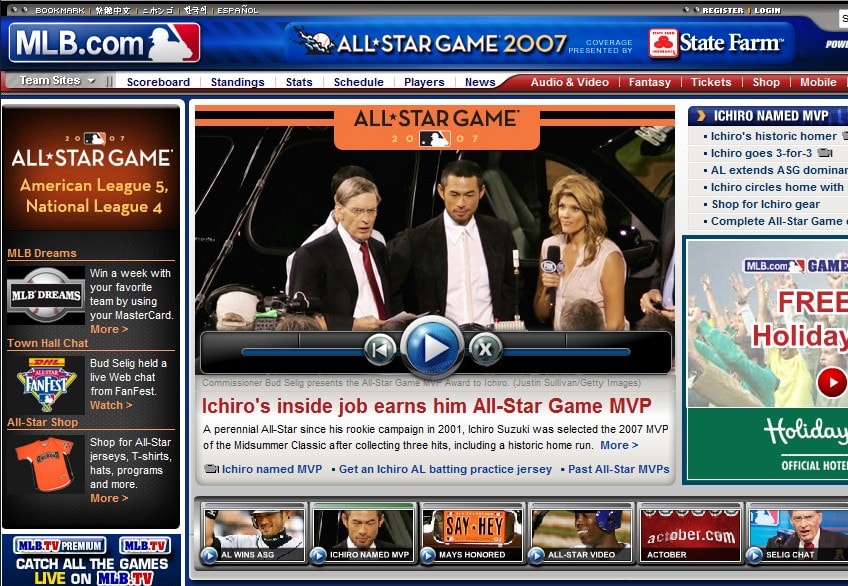Click More under MLB Dreams
The image size is (848, 586).
tap(109, 329)
